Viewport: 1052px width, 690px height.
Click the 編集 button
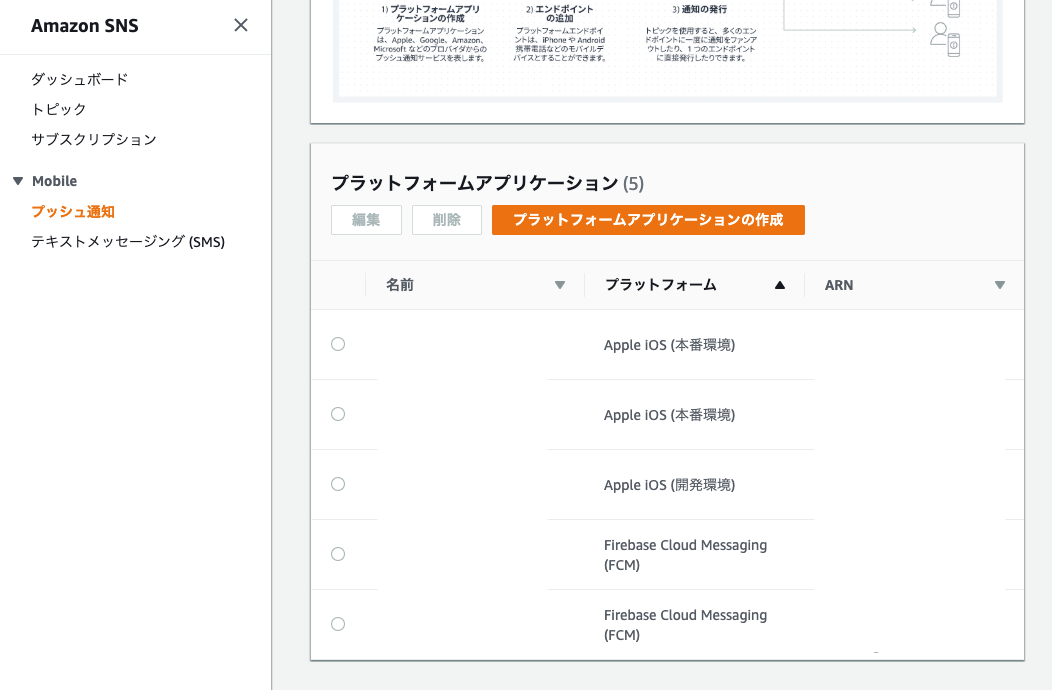(366, 220)
